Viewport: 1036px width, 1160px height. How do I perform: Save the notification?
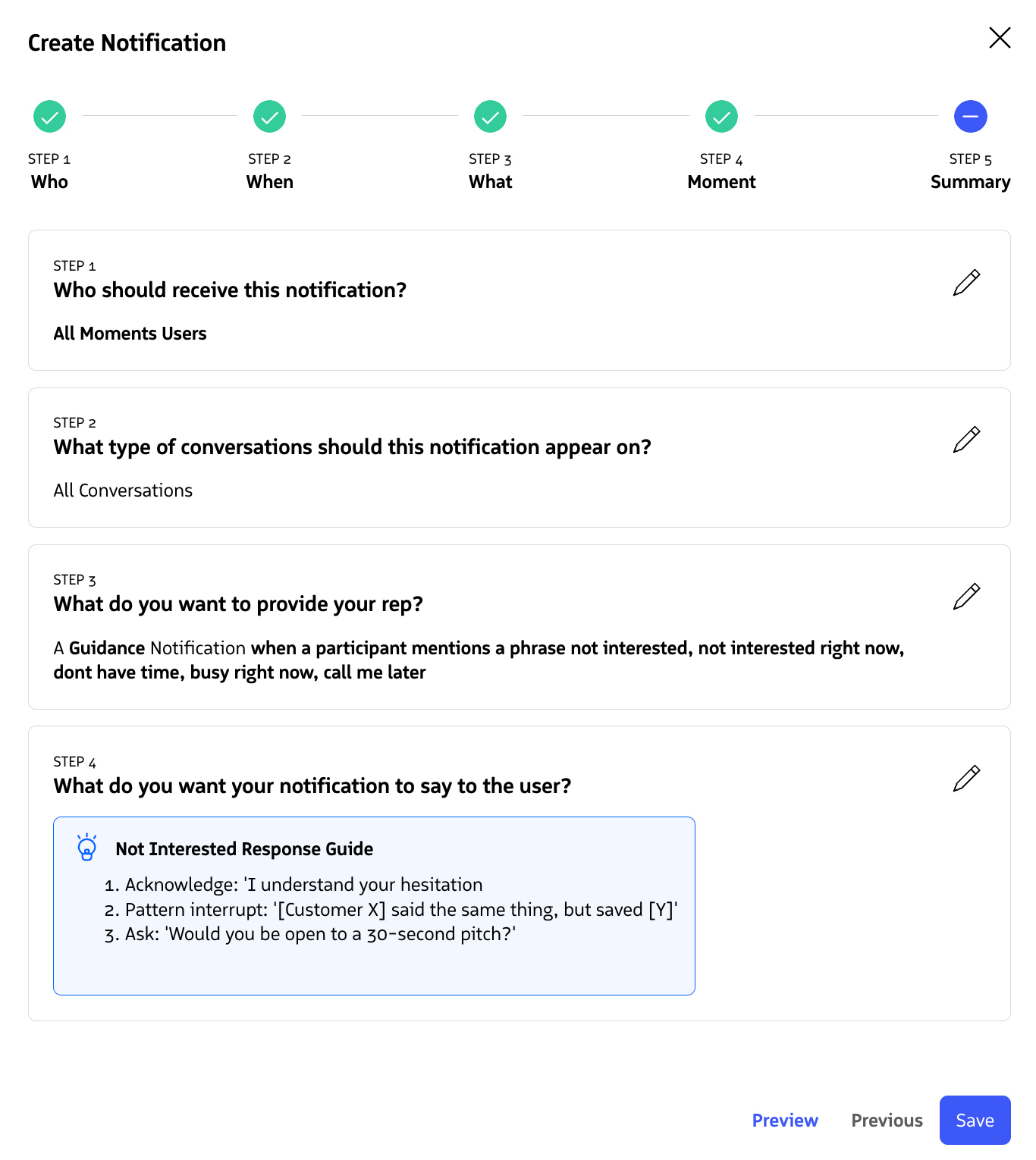[x=975, y=1120]
